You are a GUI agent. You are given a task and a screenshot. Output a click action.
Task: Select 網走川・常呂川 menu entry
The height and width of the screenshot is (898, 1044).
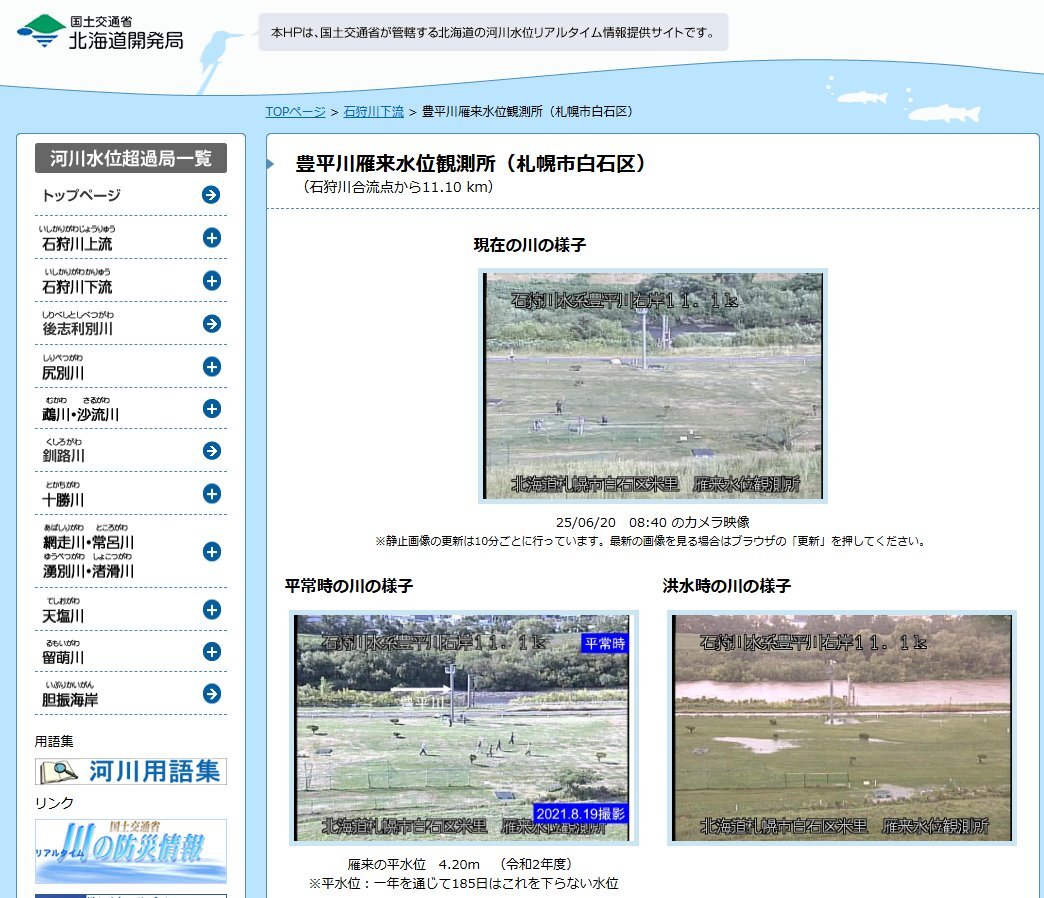tap(88, 542)
